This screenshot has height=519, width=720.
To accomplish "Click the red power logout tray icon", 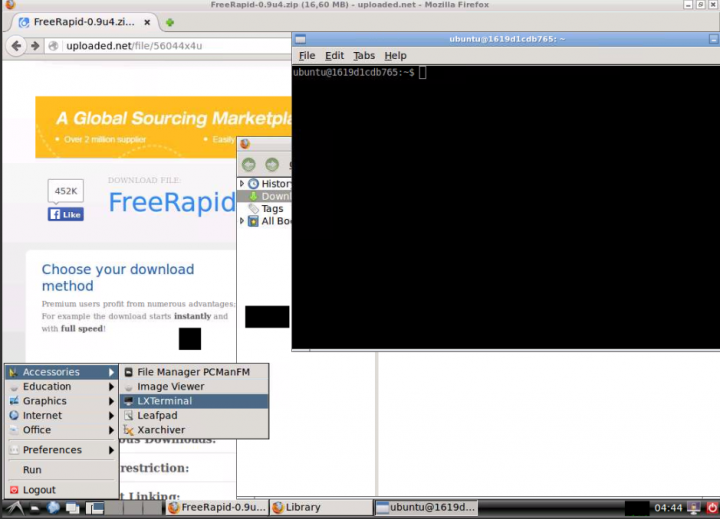I will (x=712, y=508).
